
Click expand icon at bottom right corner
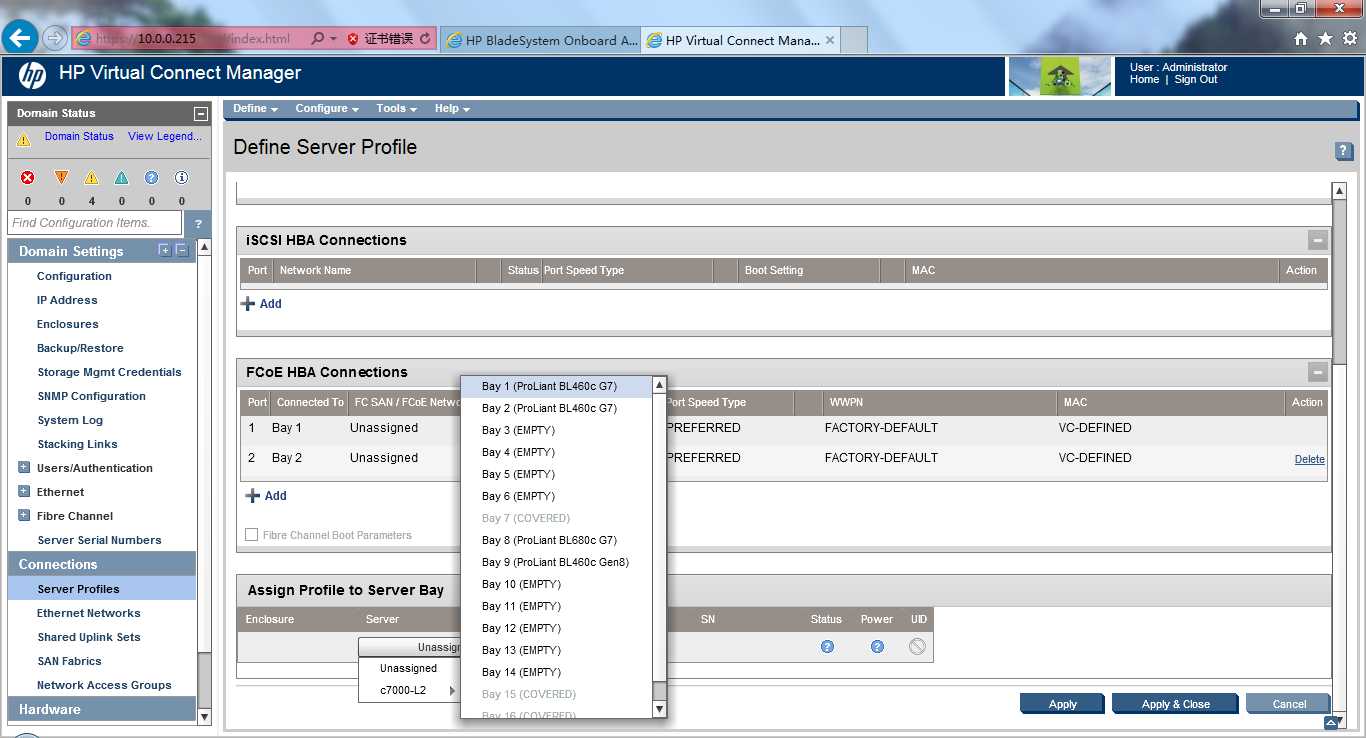(1330, 722)
